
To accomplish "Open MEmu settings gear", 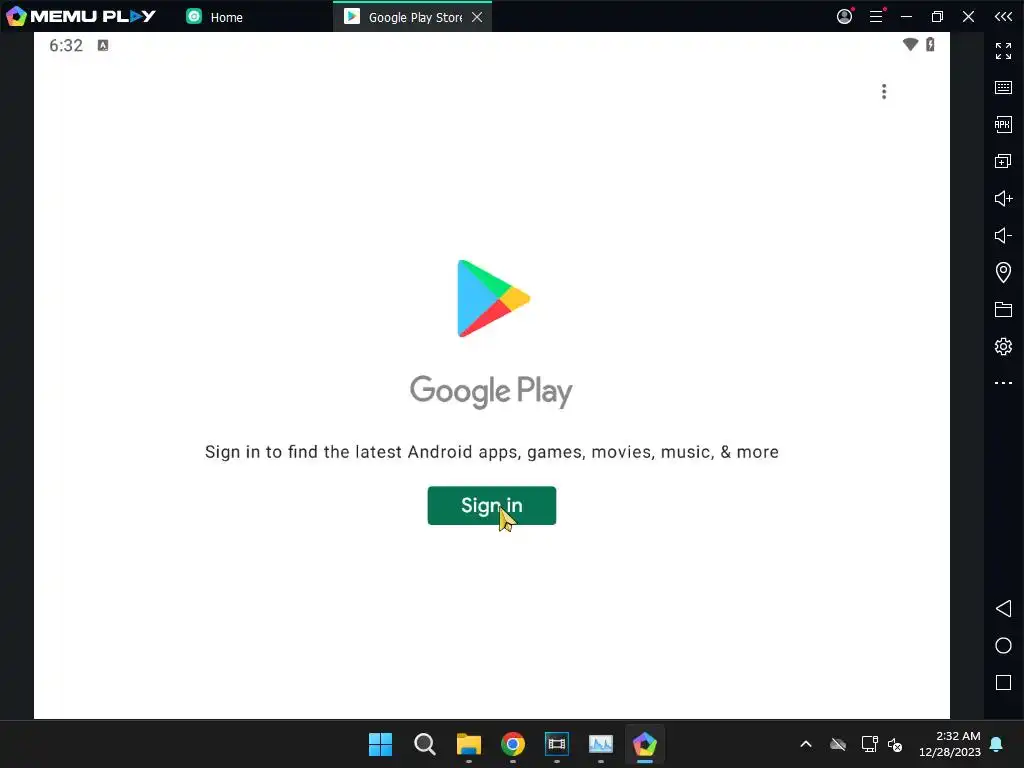I will tap(1003, 346).
